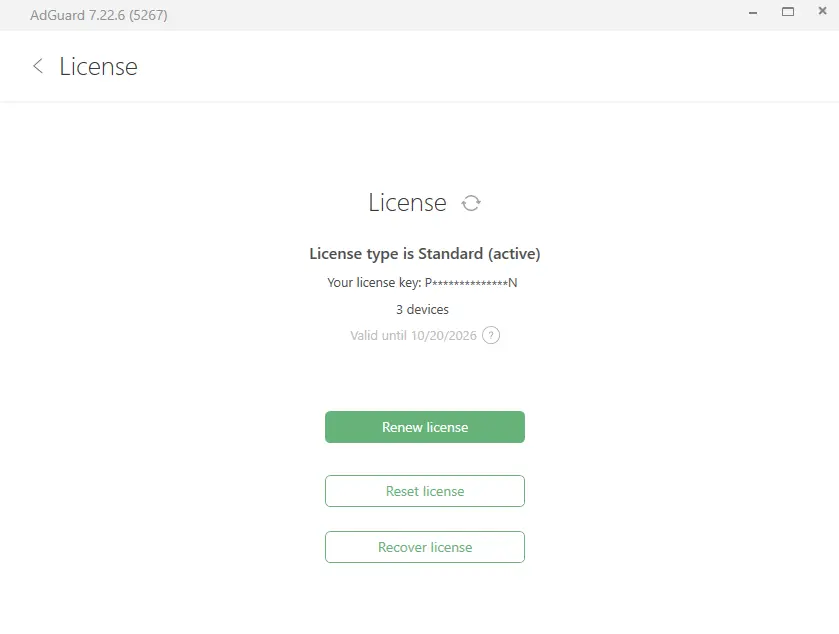Click 'License type is Standard (active)' heading
This screenshot has height=634, width=839.
click(x=425, y=254)
